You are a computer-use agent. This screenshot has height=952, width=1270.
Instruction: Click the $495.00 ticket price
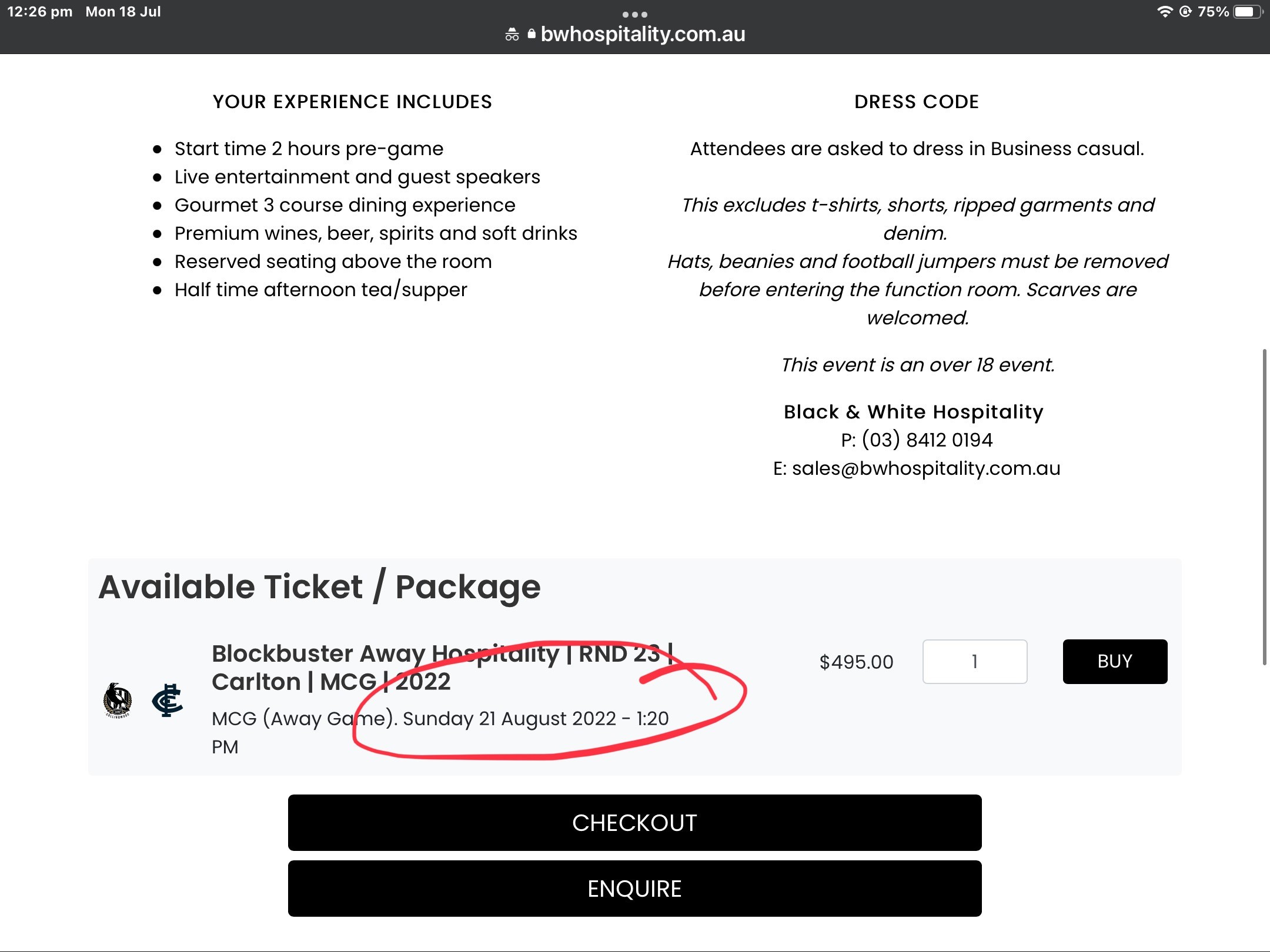[856, 662]
